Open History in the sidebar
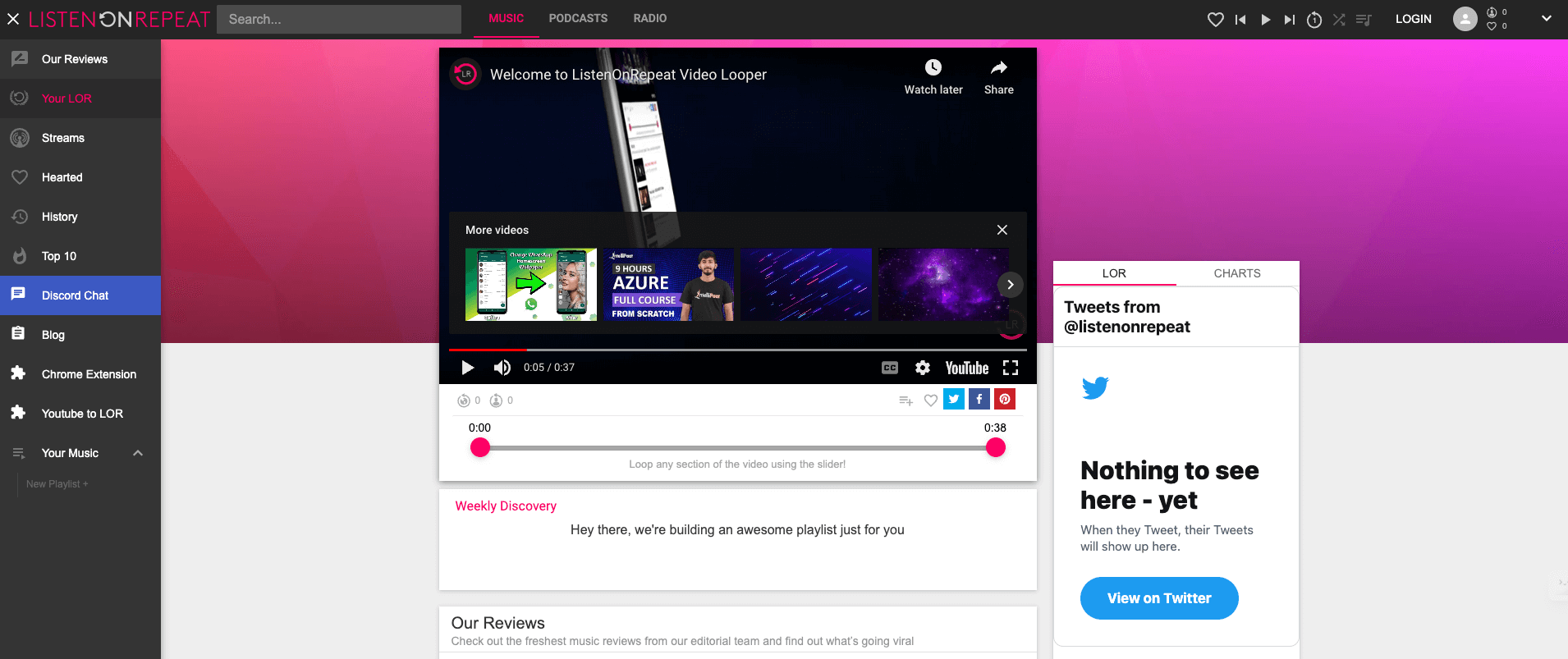This screenshot has height=659, width=1568. tap(80, 217)
